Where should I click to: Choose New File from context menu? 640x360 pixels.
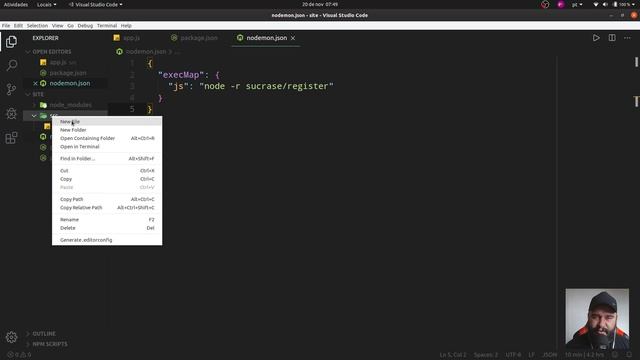click(x=107, y=122)
